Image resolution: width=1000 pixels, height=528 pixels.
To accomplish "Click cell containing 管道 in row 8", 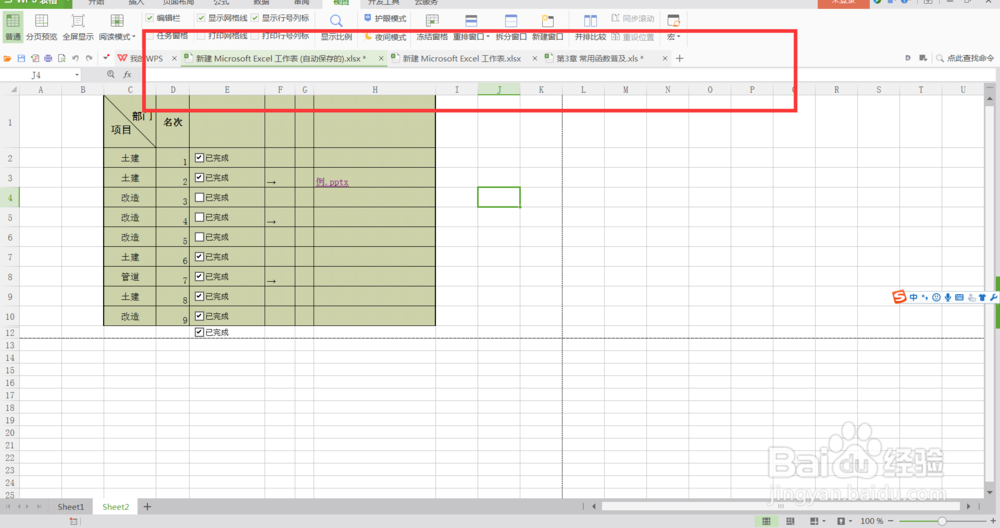I will [x=129, y=277].
